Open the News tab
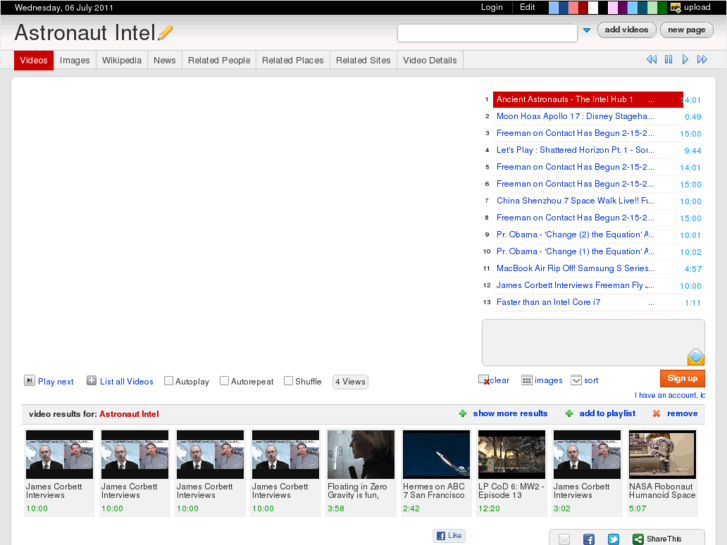This screenshot has width=727, height=545. (x=165, y=60)
